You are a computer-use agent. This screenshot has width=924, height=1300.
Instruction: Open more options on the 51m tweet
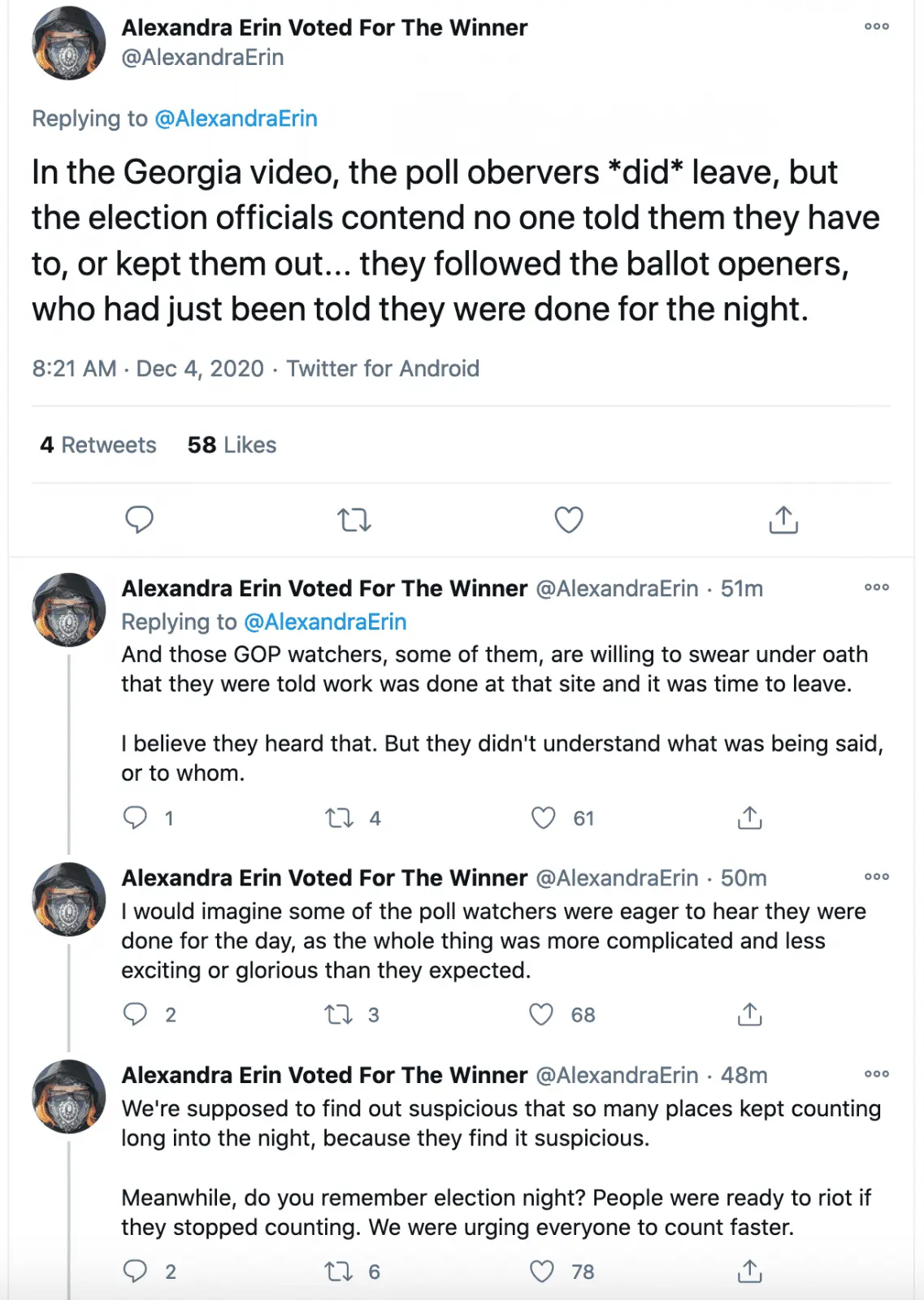coord(877,587)
